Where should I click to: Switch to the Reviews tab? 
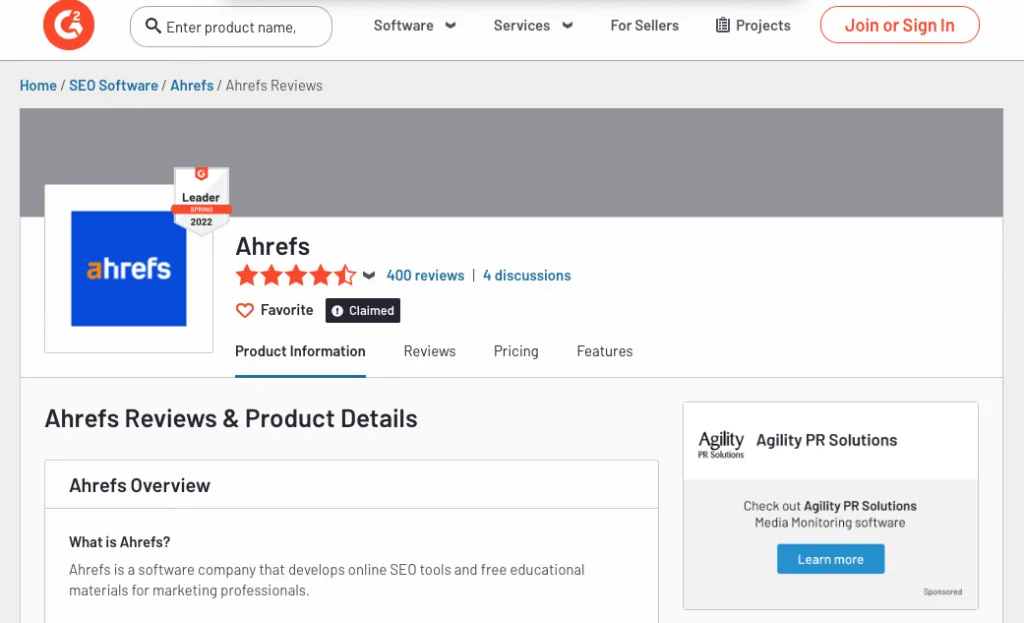click(x=429, y=351)
